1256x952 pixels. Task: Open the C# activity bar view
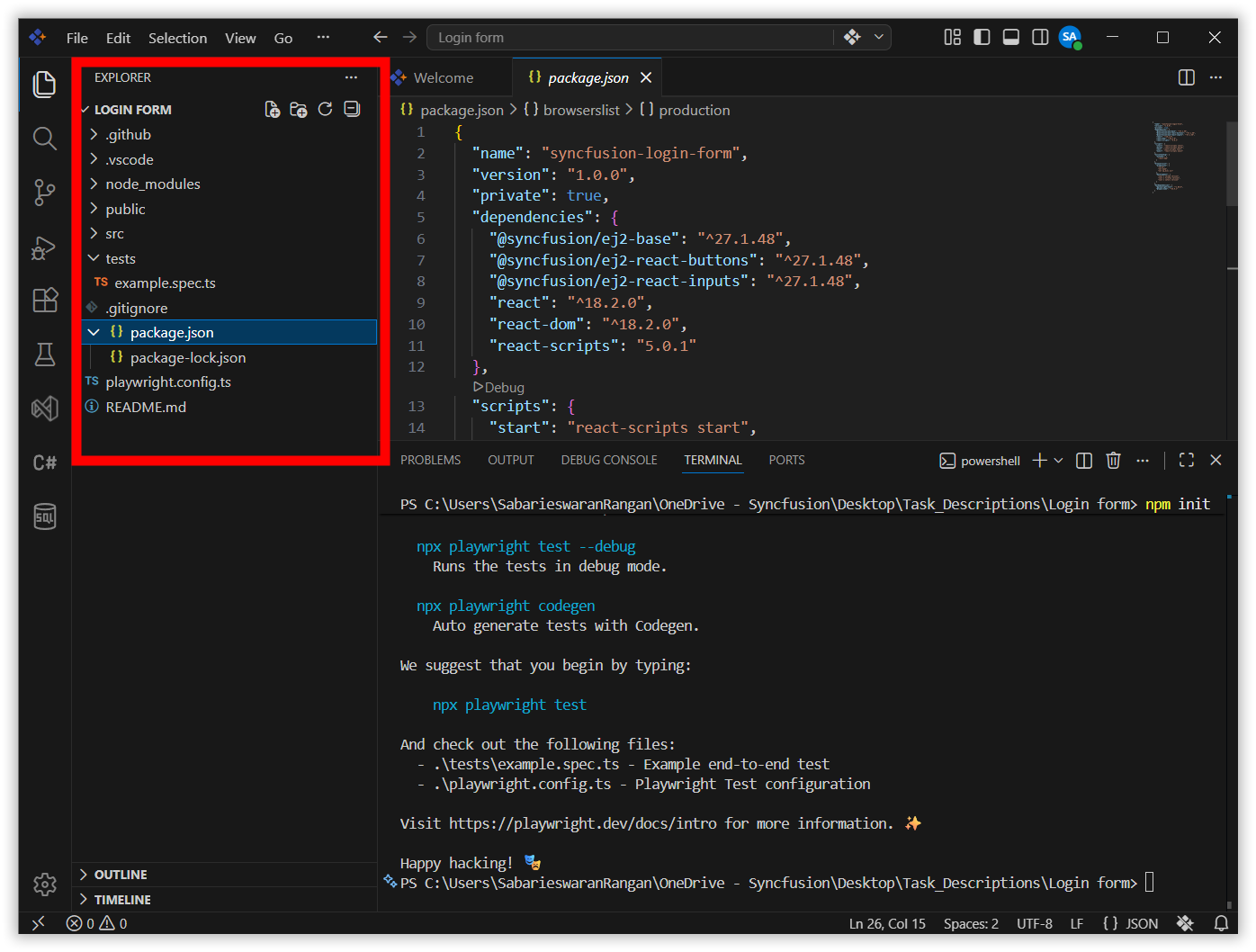[x=44, y=463]
